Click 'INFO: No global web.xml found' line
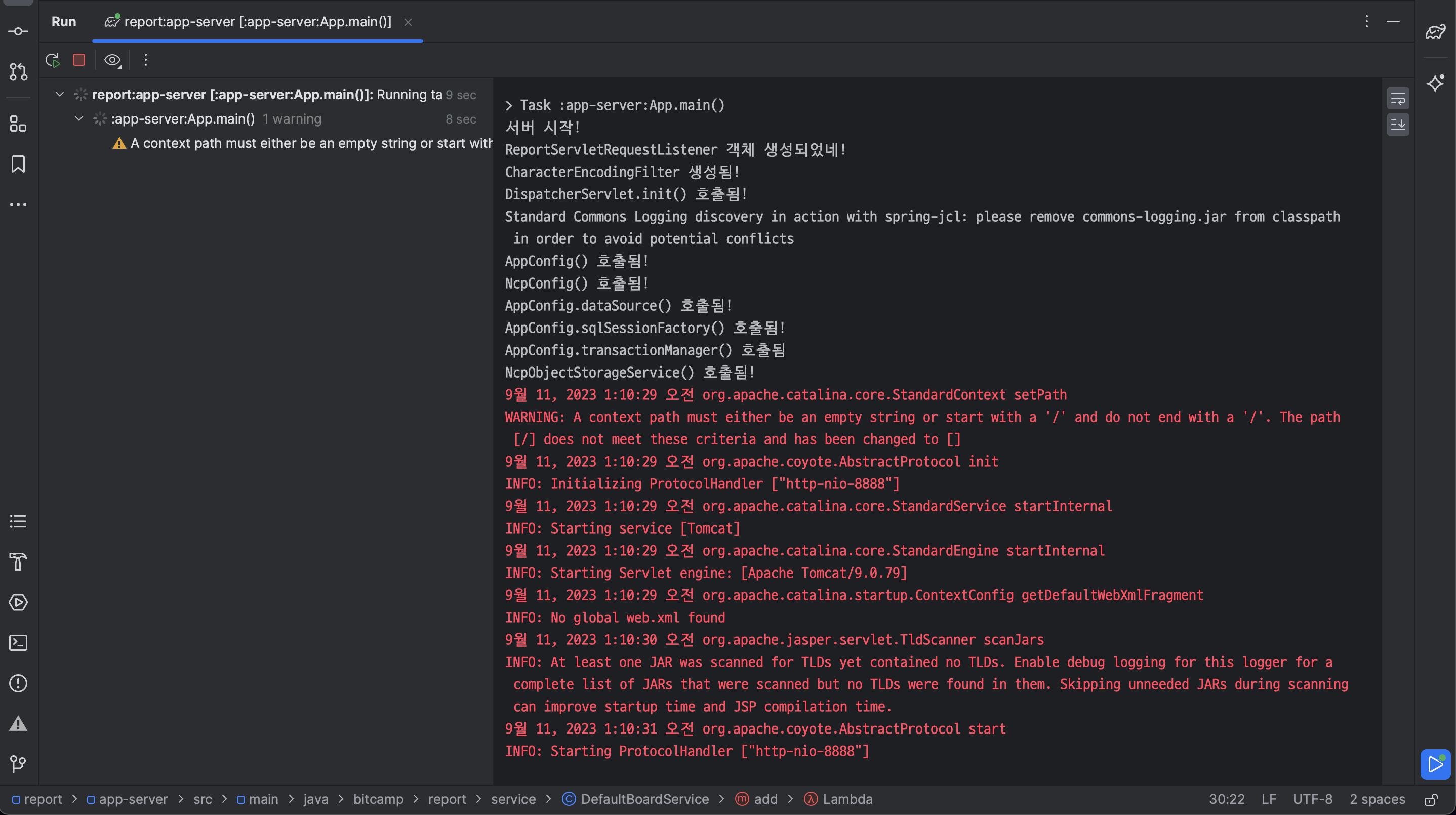This screenshot has height=815, width=1456. [615, 618]
